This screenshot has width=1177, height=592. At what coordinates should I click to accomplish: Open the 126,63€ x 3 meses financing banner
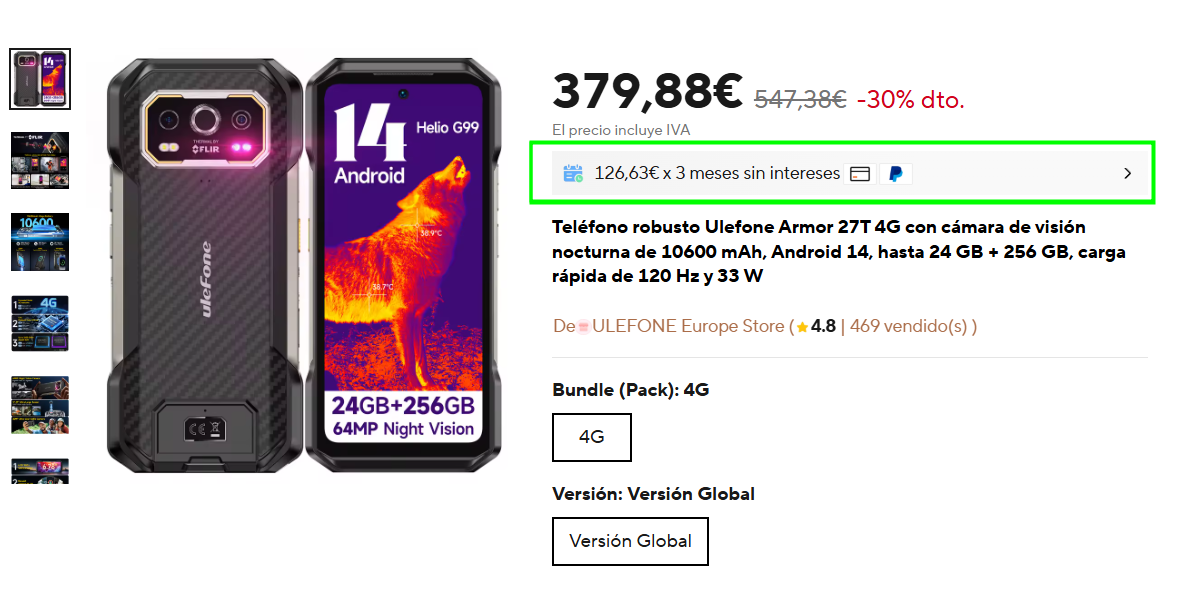tap(842, 173)
